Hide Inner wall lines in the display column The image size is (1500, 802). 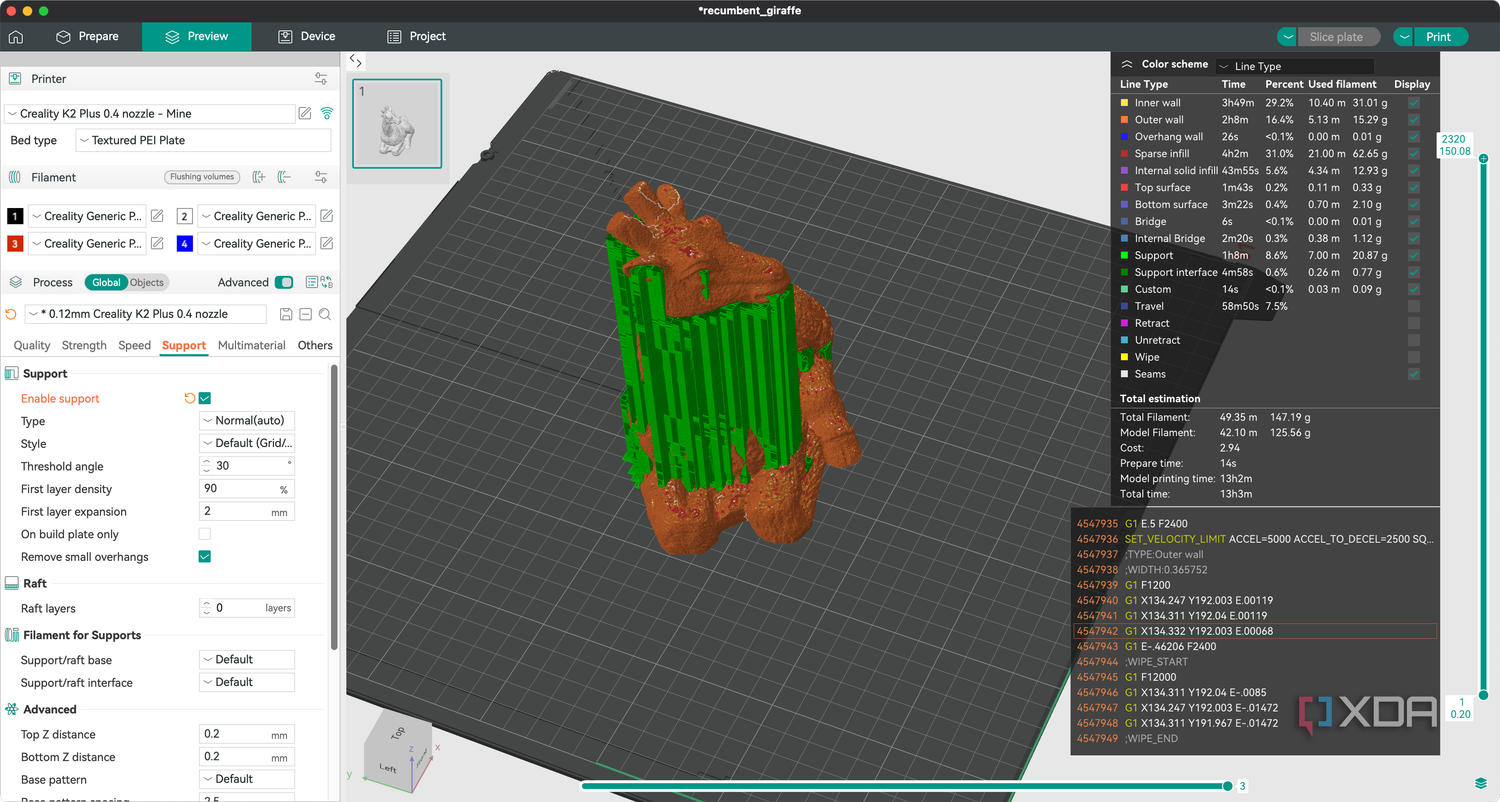pyautogui.click(x=1413, y=102)
